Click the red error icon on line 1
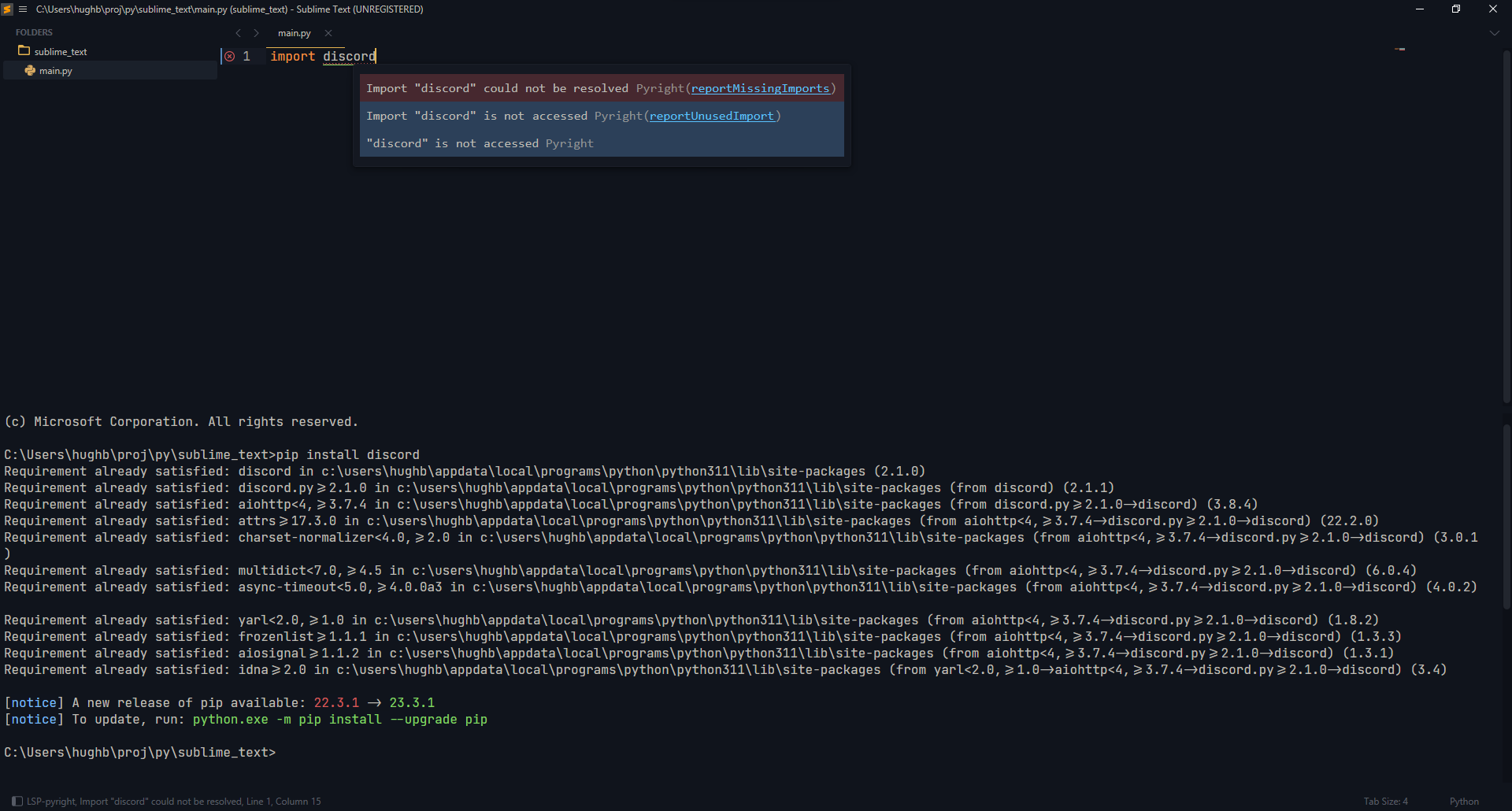Viewport: 1512px width, 811px height. 229,57
